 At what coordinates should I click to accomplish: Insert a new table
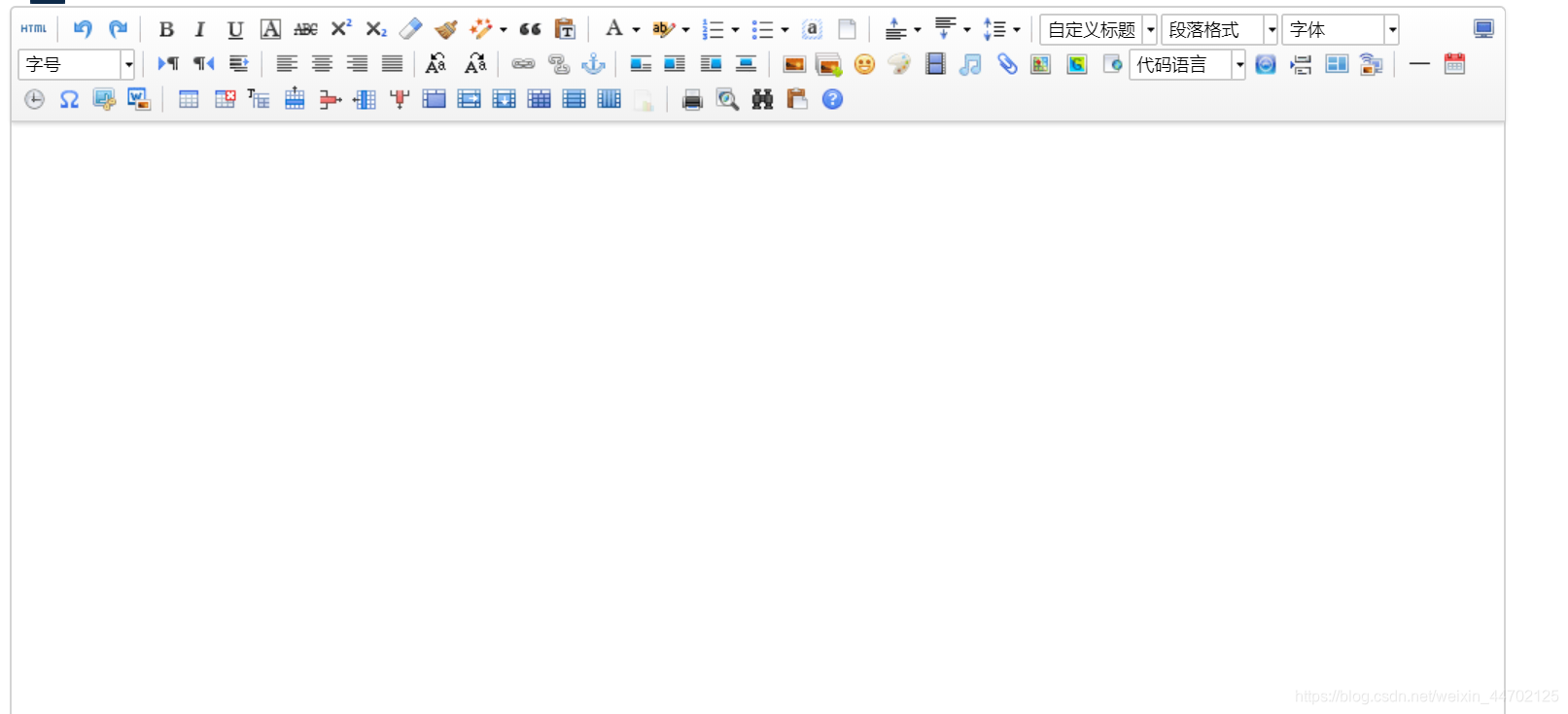click(x=189, y=99)
